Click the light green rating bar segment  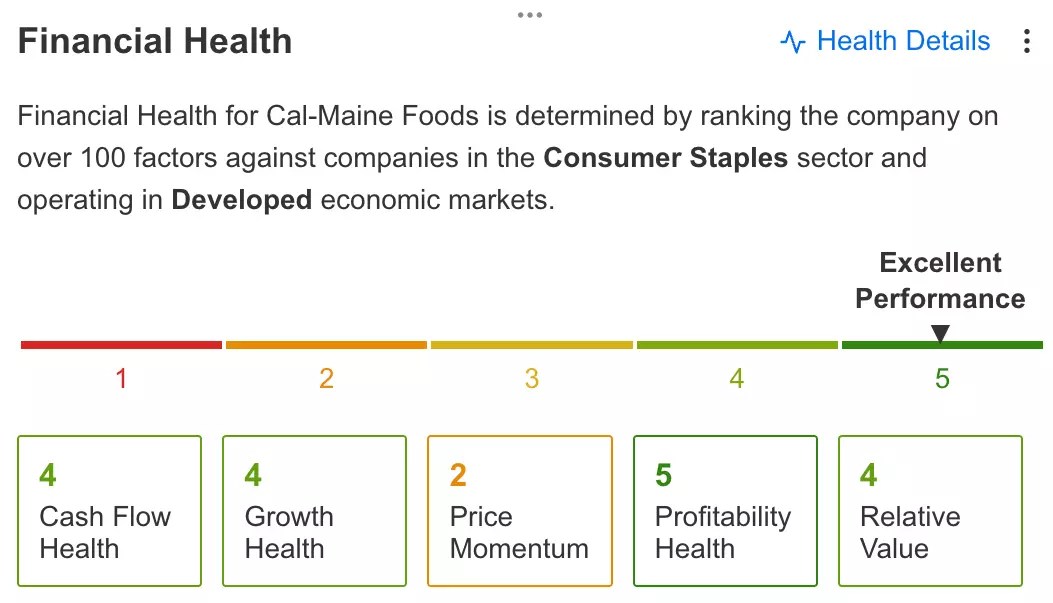tap(737, 345)
